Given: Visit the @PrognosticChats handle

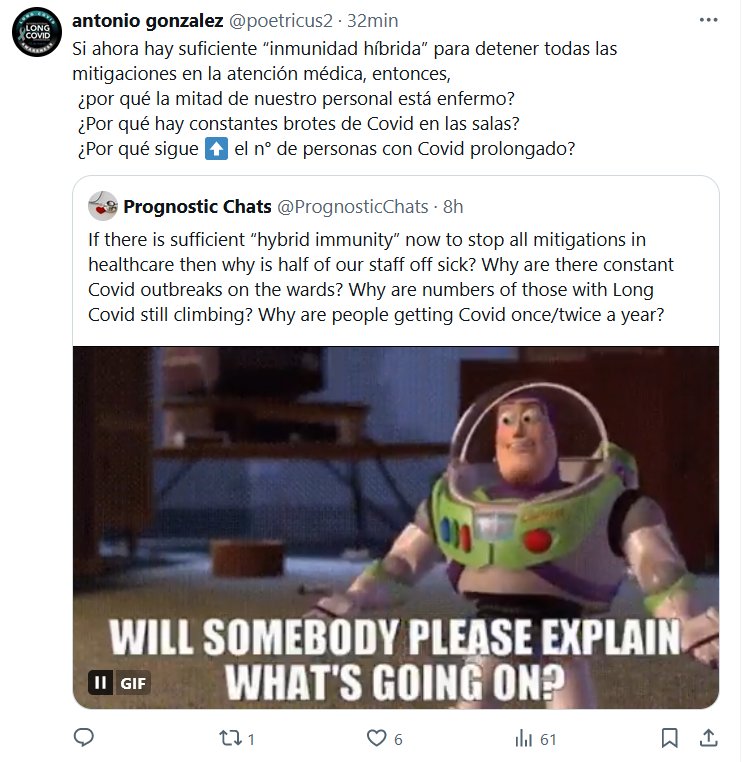Looking at the screenshot, I should (x=352, y=207).
